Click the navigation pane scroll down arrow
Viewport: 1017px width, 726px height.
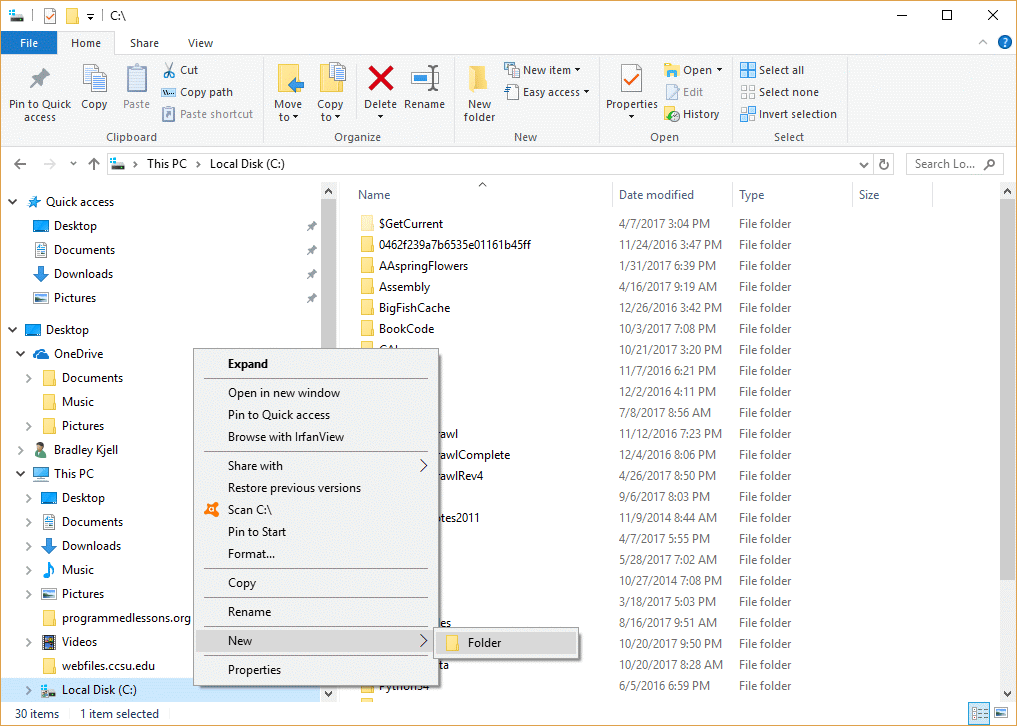pos(328,694)
